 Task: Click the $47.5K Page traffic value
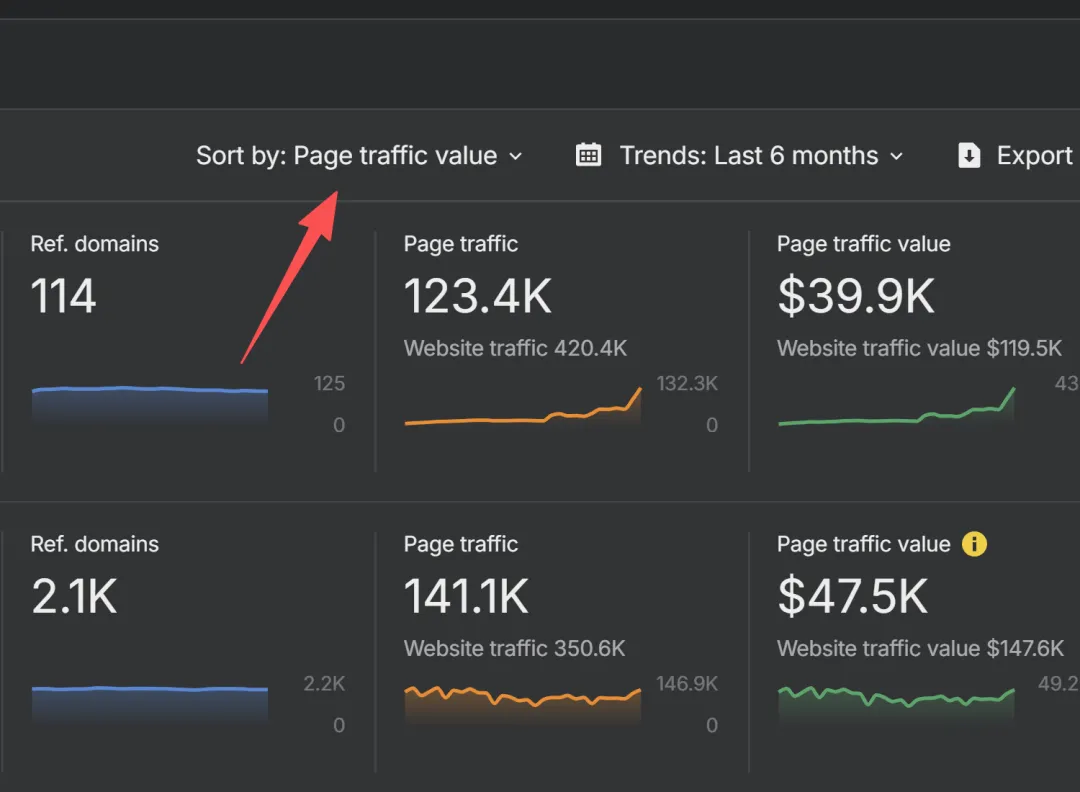pos(853,596)
